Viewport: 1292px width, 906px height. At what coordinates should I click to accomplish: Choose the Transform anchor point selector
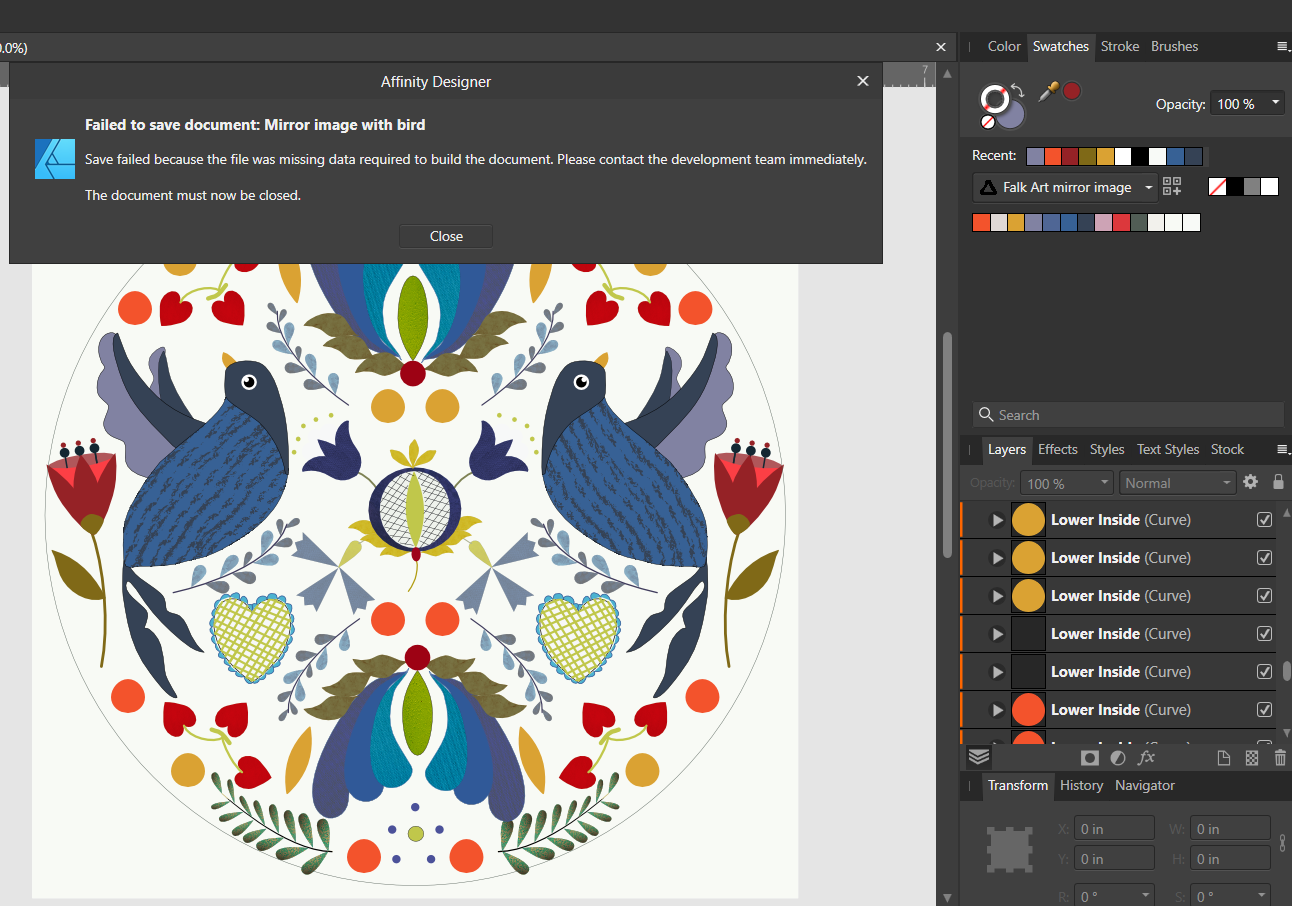(1009, 849)
